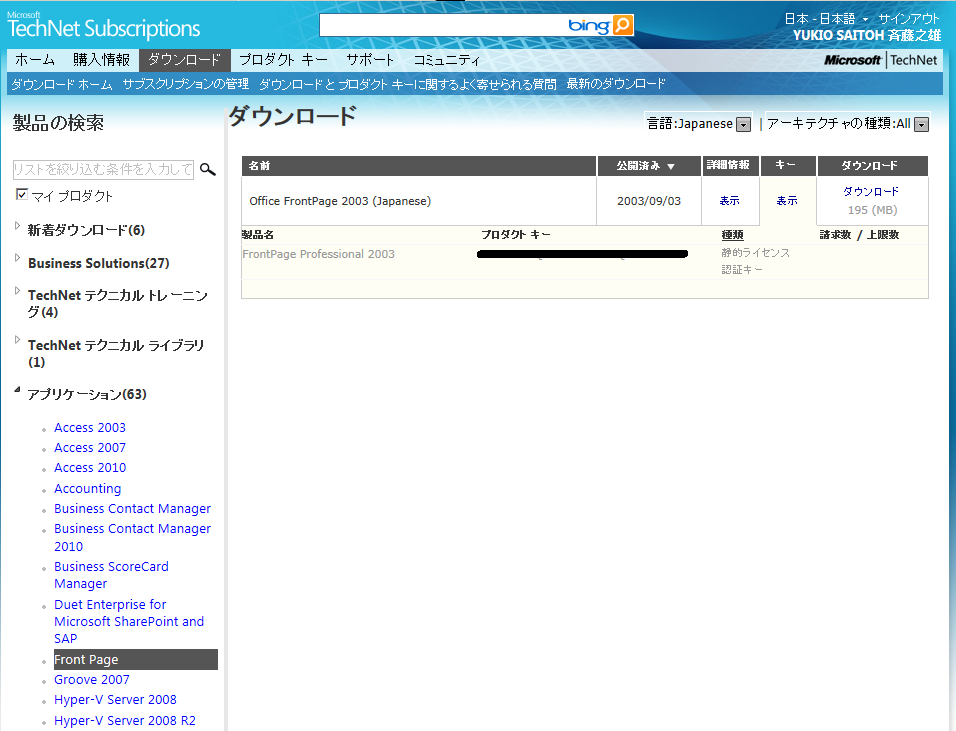Click the product list filter search icon
Image resolution: width=956 pixels, height=731 pixels.
(x=208, y=169)
